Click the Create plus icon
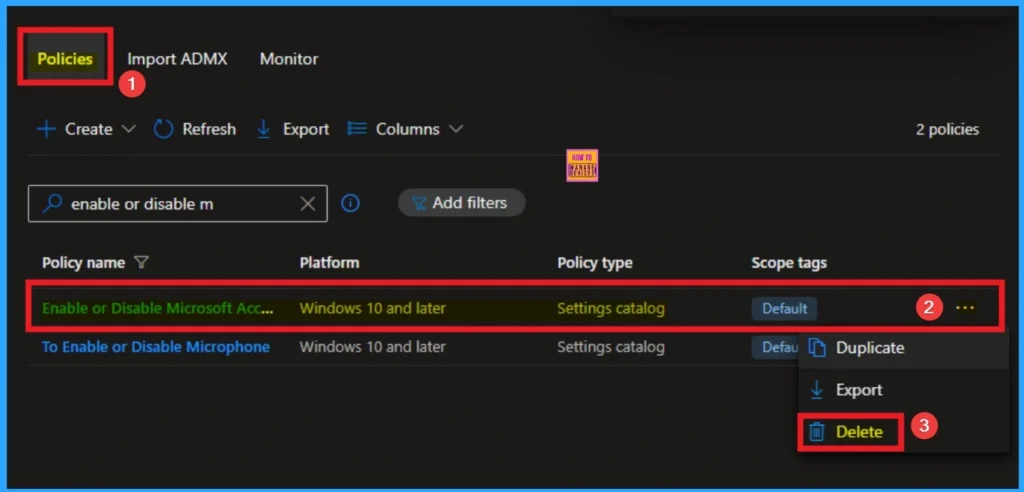Image resolution: width=1024 pixels, height=492 pixels. 46,129
